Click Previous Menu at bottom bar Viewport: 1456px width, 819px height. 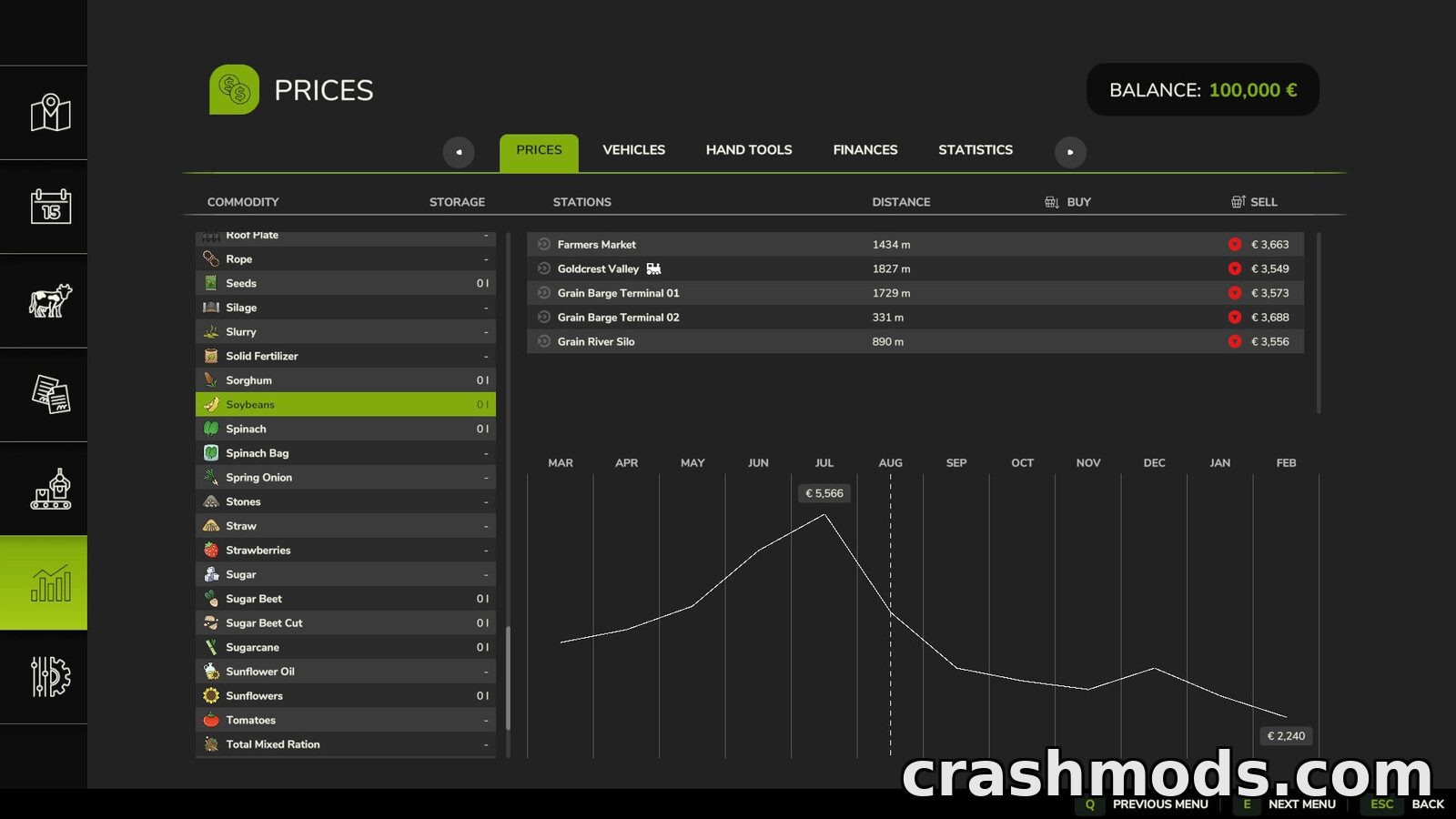1143,804
